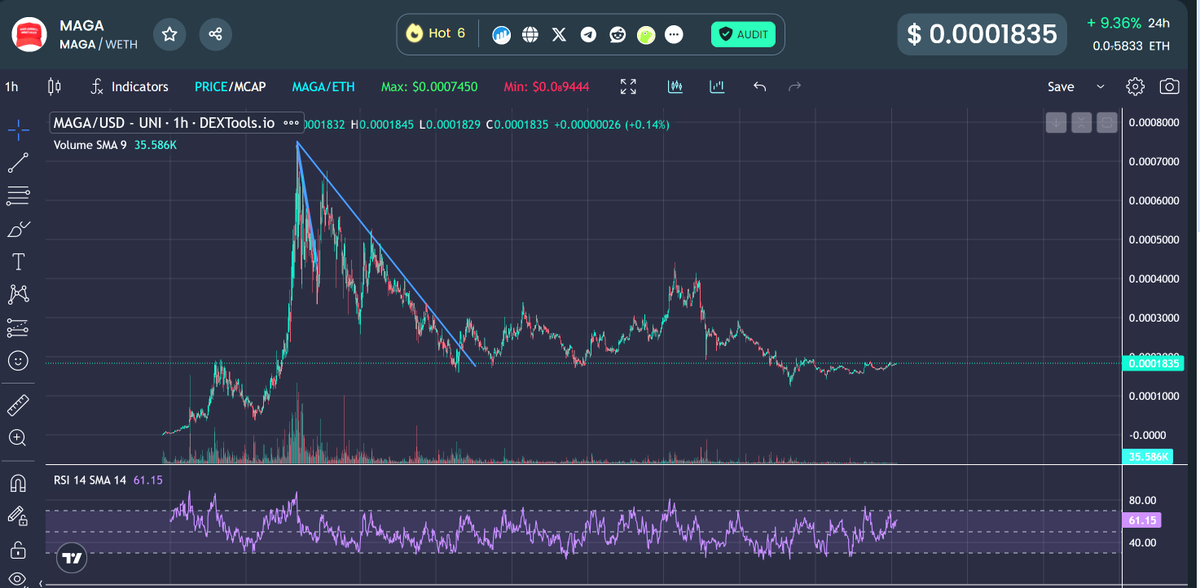The height and width of the screenshot is (588, 1200).
Task: Click the 61.15 RSI axis value tag
Action: coord(1142,521)
